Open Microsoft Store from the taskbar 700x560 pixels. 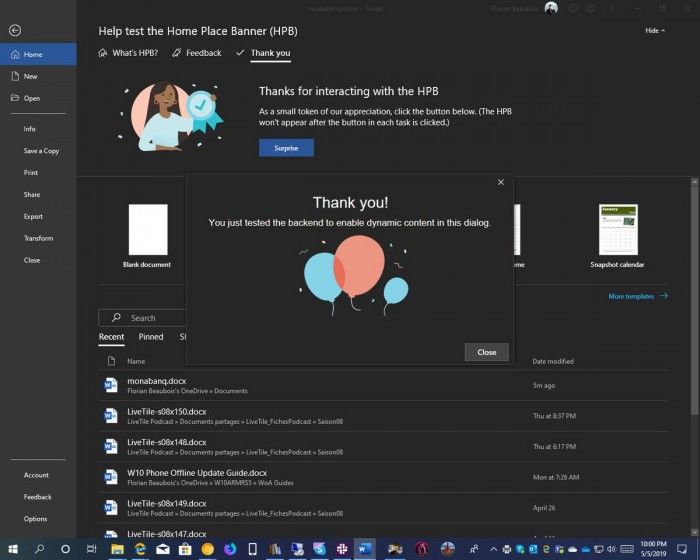tap(185, 549)
